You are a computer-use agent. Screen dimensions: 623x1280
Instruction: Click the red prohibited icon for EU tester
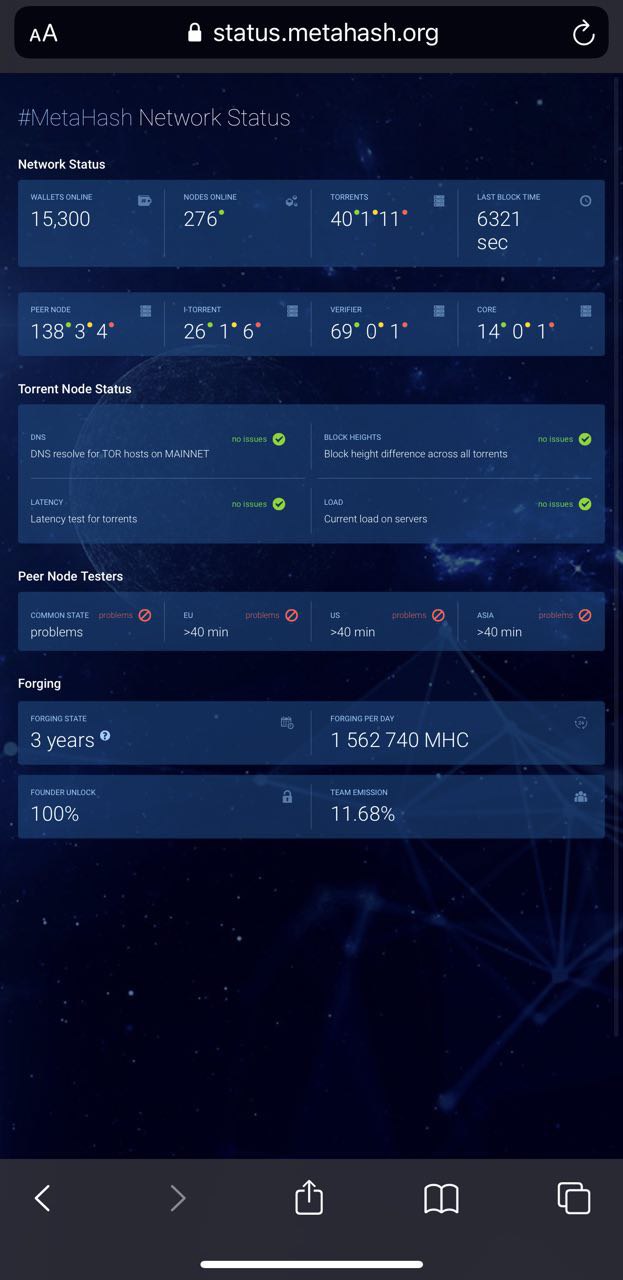point(292,615)
